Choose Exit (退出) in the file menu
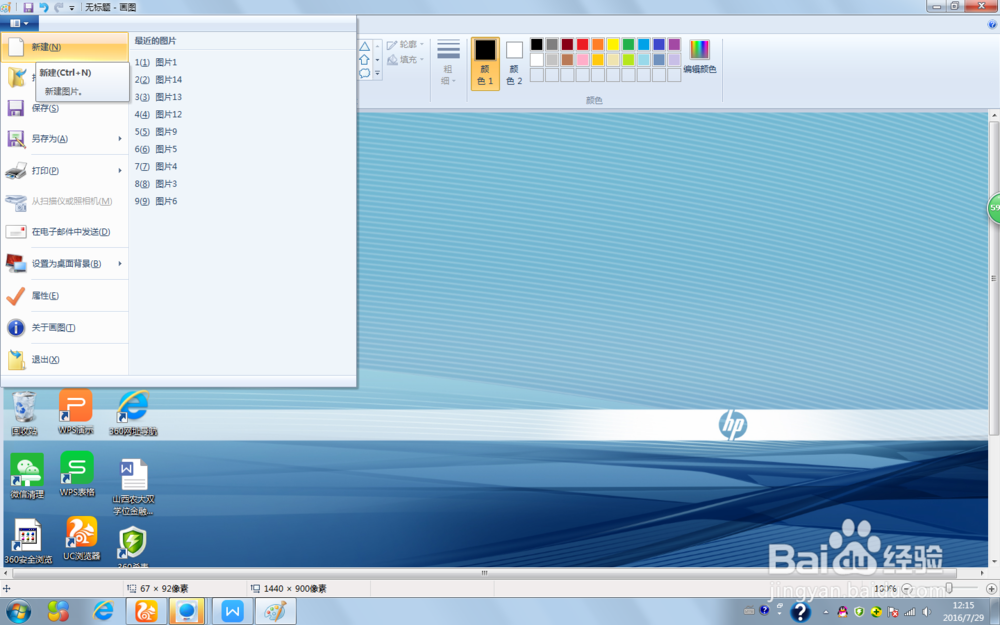The height and width of the screenshot is (625, 1000). click(64, 359)
